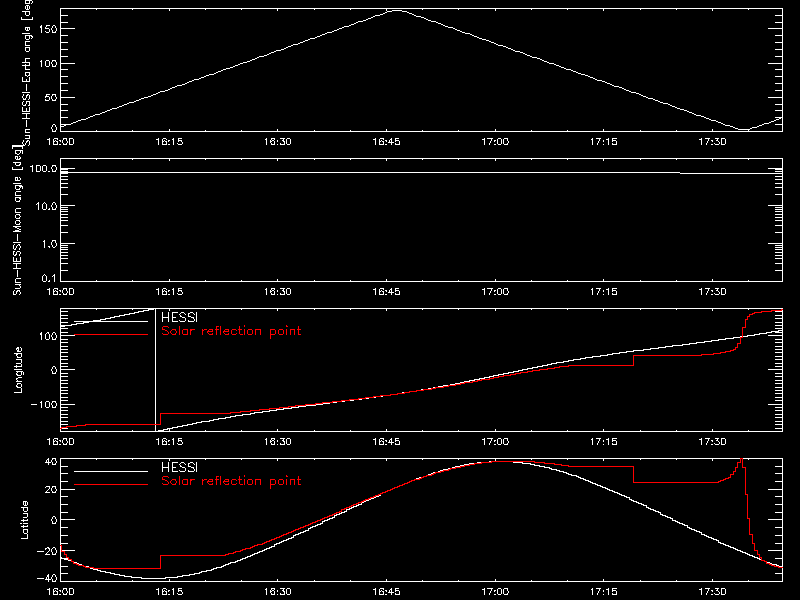Image resolution: width=800 pixels, height=600 pixels.
Task: Click red legend line sample in Latitude panel
Action: tap(111, 485)
